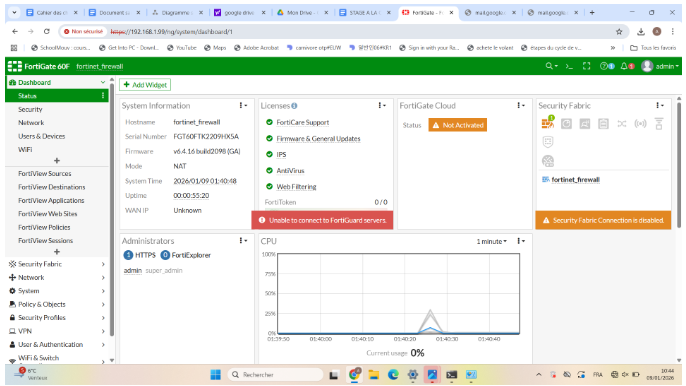
Task: Open Web Filtering license link
Action: 296,187
